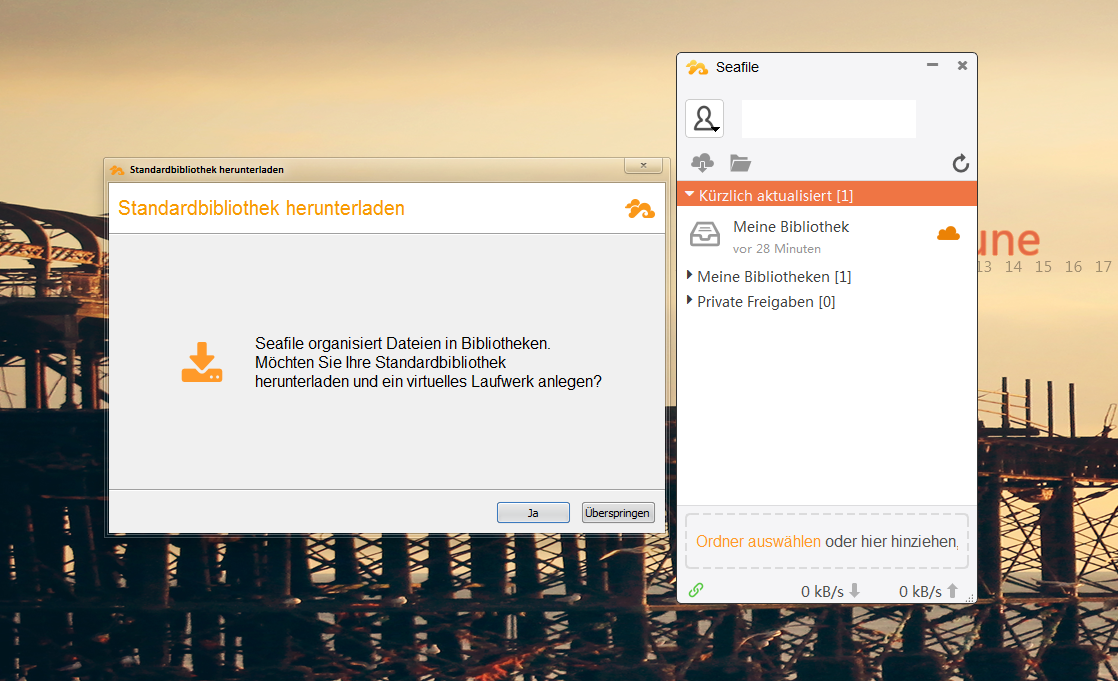Viewport: 1118px width, 681px height.
Task: Click the 'Seafile organisiert Dateien' message text
Action: 428,362
